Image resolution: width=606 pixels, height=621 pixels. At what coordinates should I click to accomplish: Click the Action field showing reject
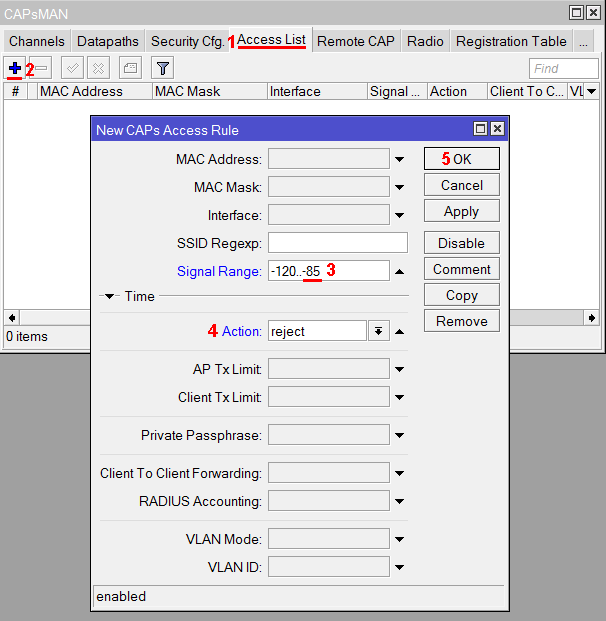point(317,331)
